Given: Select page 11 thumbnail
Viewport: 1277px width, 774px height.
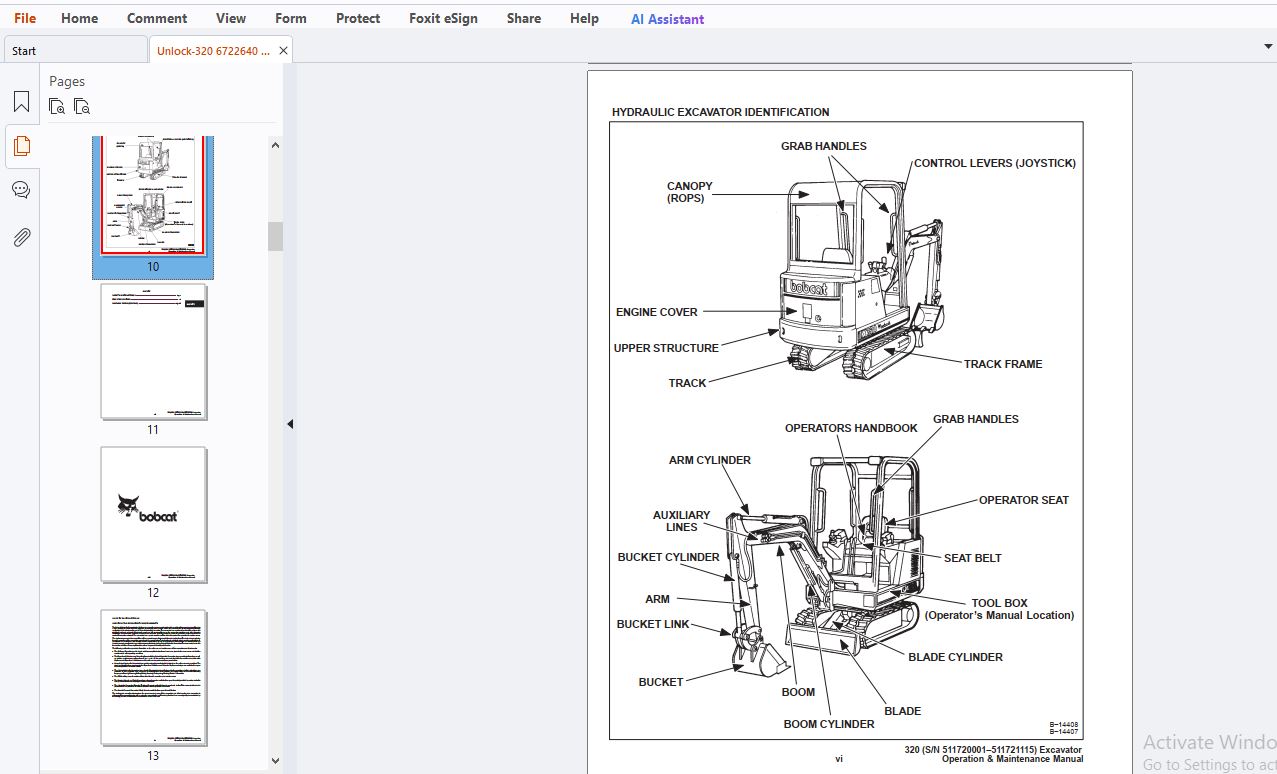Looking at the screenshot, I should pyautogui.click(x=153, y=352).
